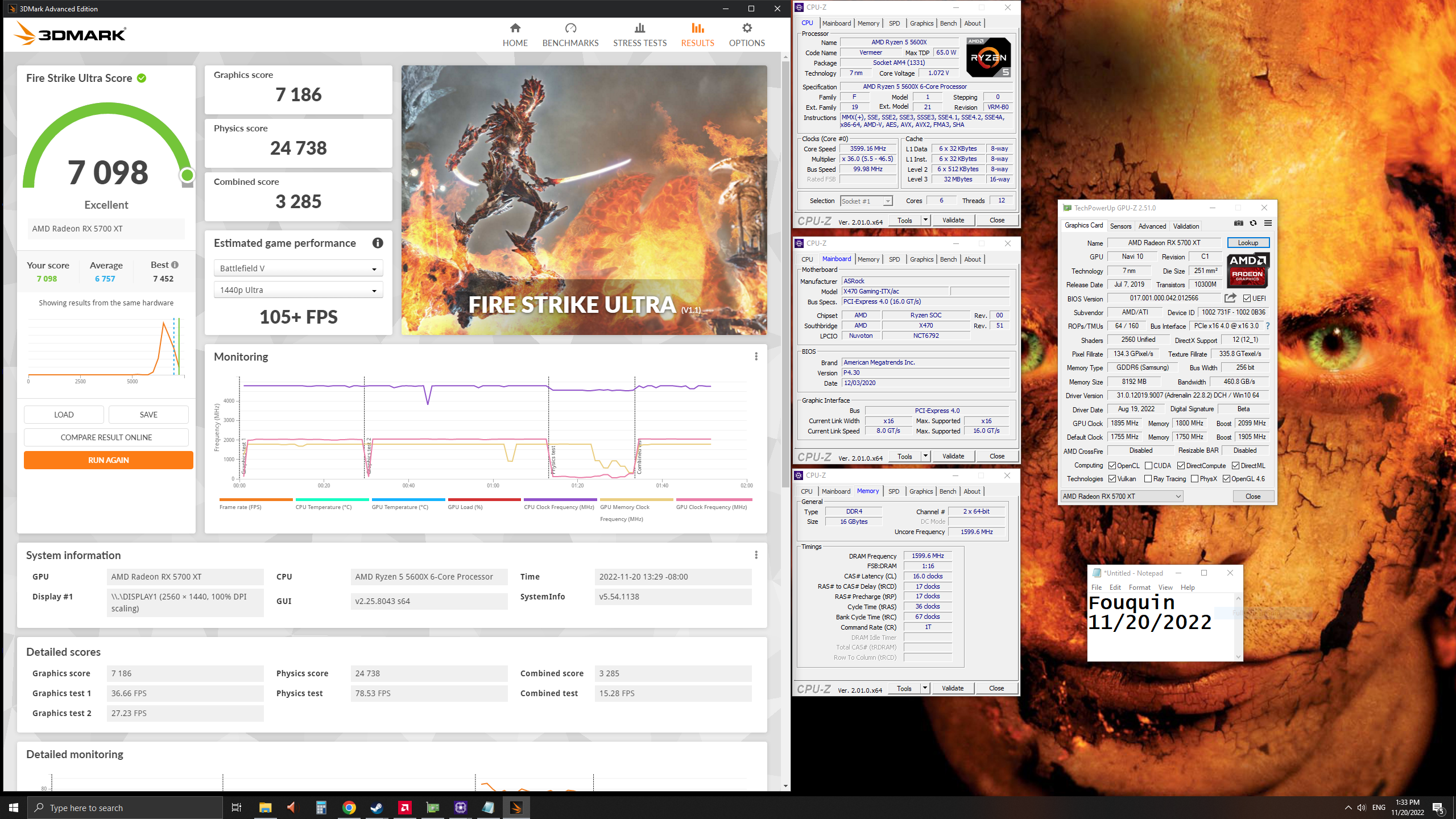Toggle the UEFI checkbox in GPU-Z
Image resolution: width=1456 pixels, height=819 pixels.
[x=1247, y=299]
